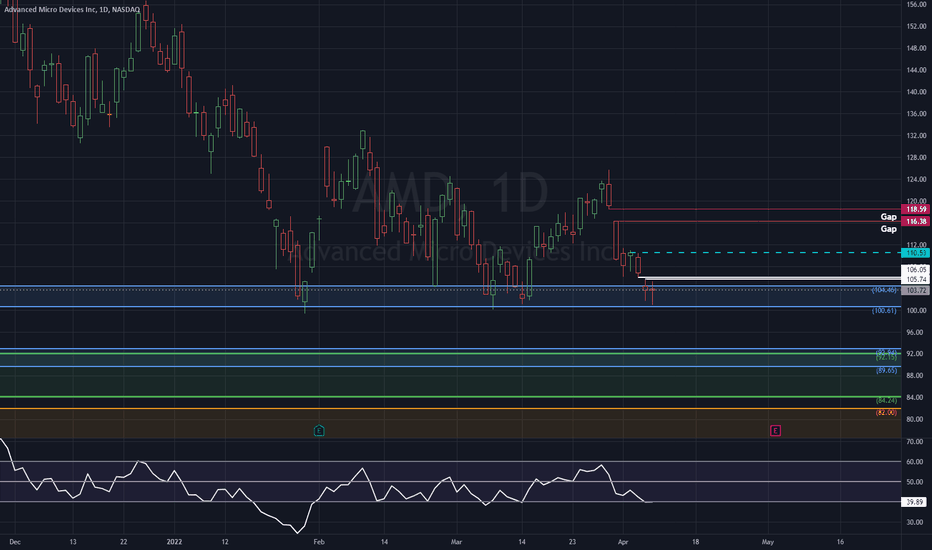932x550 pixels.
Task: Select the orange (82.00) level label
Action: [x=886, y=413]
